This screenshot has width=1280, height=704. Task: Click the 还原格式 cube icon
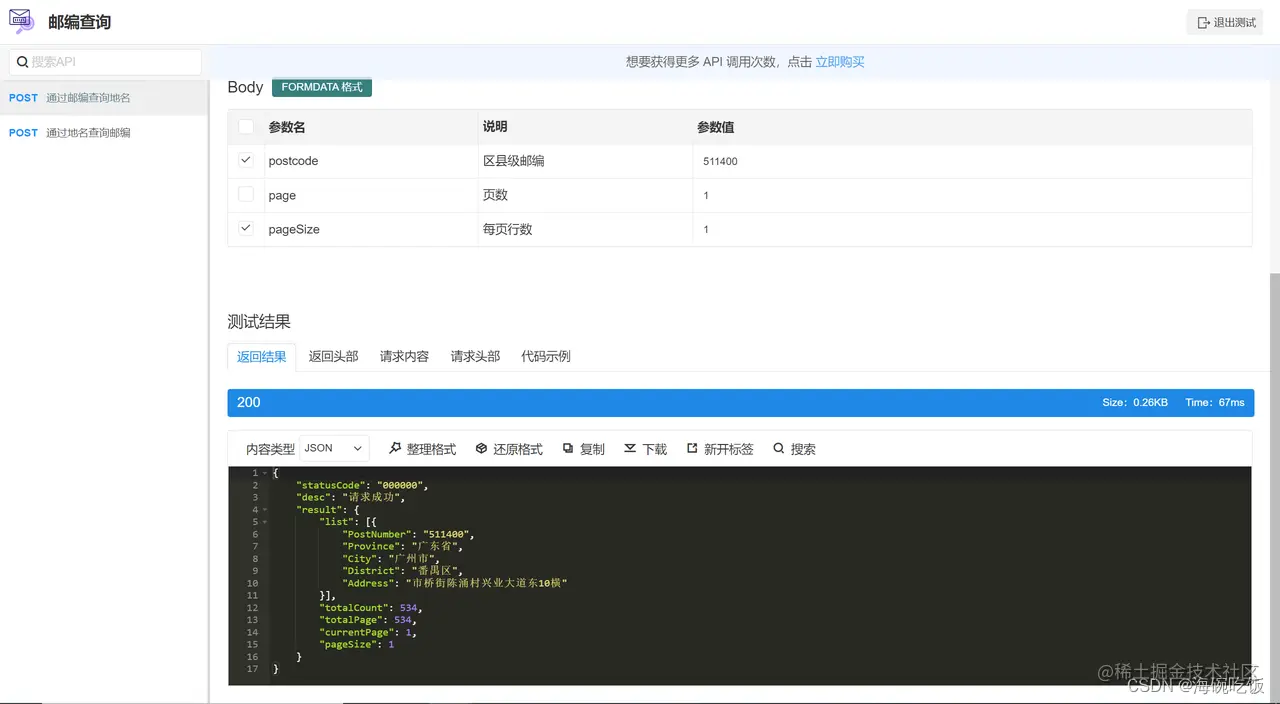[x=481, y=449]
